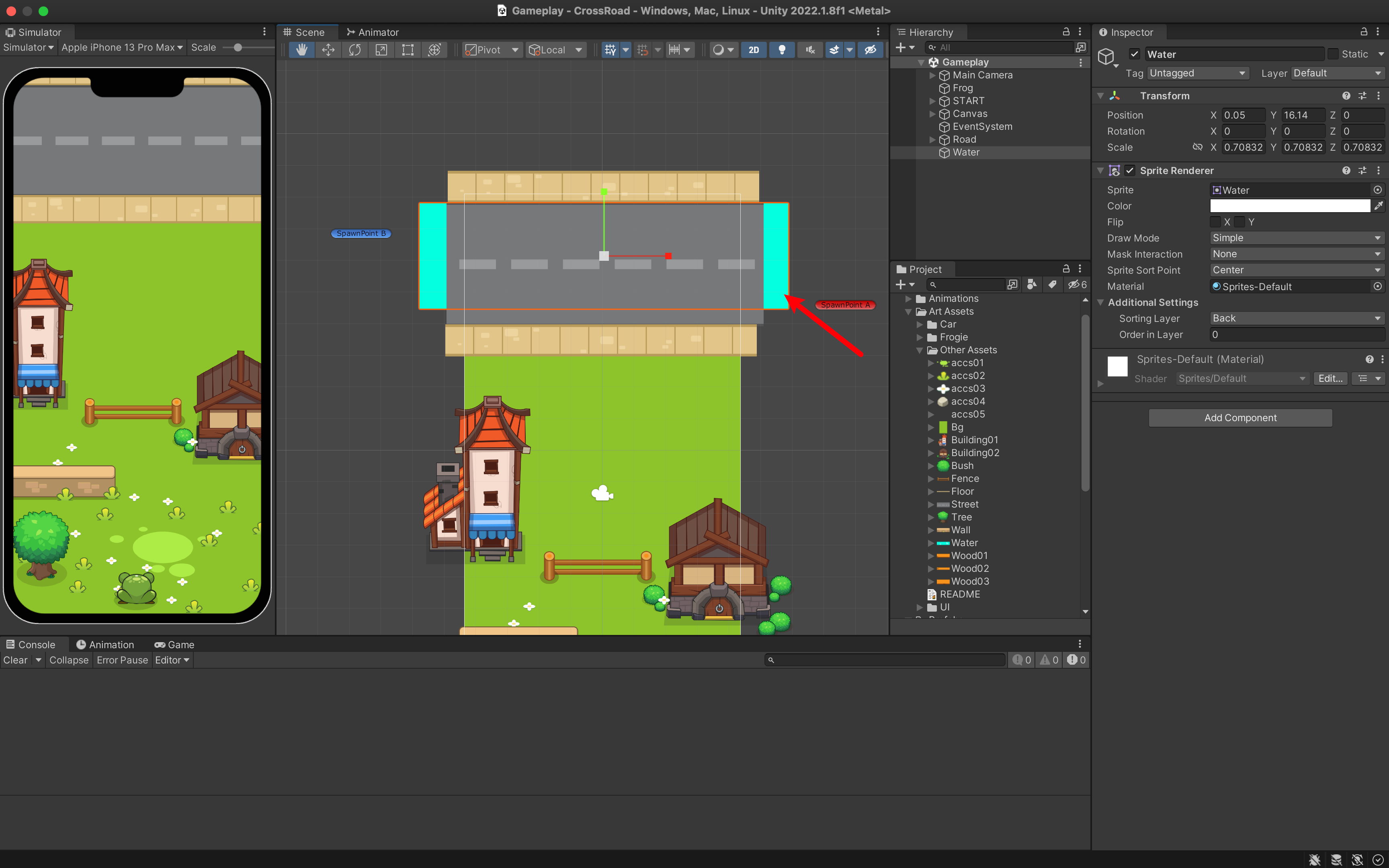The width and height of the screenshot is (1389, 868).
Task: Open the Material object picker
Action: [1377, 286]
